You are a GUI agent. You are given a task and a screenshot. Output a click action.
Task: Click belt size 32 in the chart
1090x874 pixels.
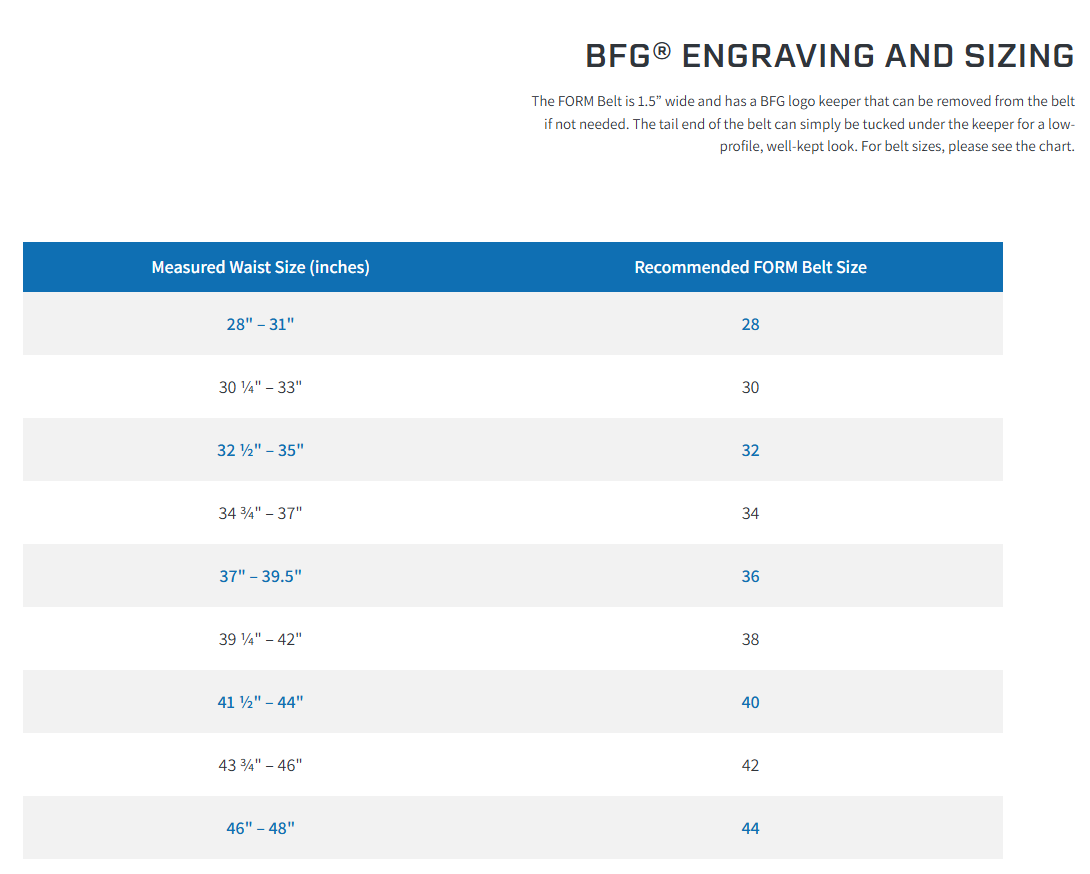750,450
